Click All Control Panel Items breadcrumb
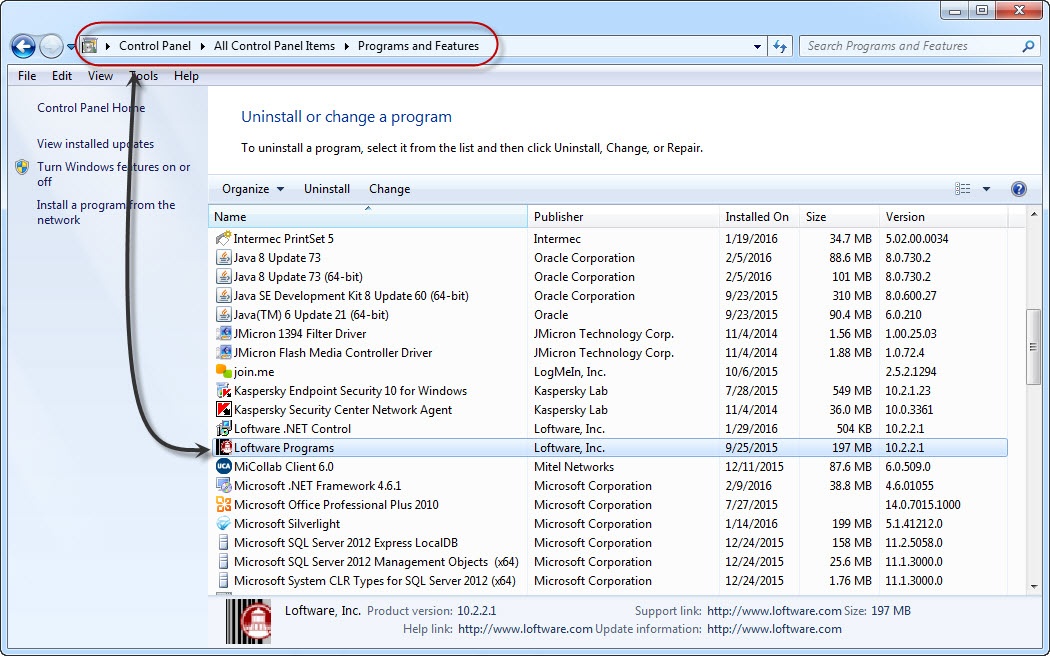The image size is (1050, 656). tap(274, 46)
